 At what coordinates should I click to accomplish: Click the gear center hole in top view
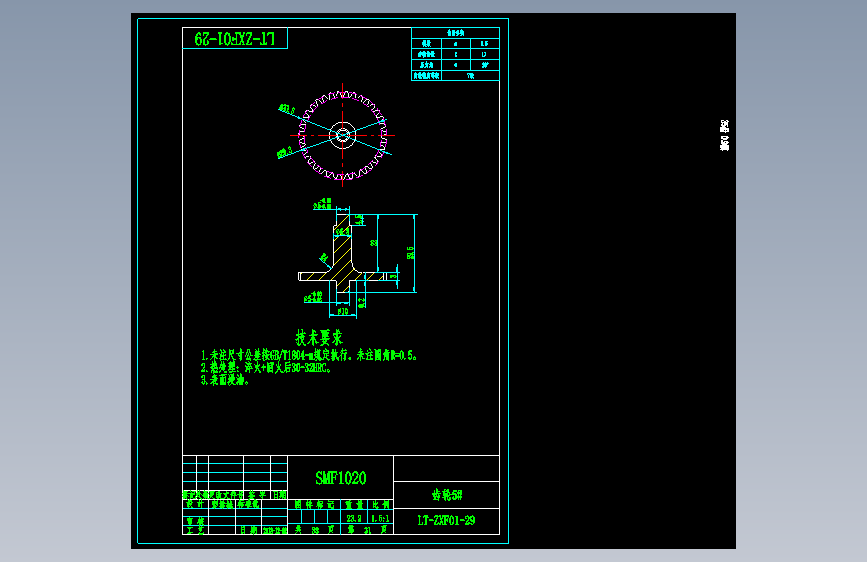342,135
